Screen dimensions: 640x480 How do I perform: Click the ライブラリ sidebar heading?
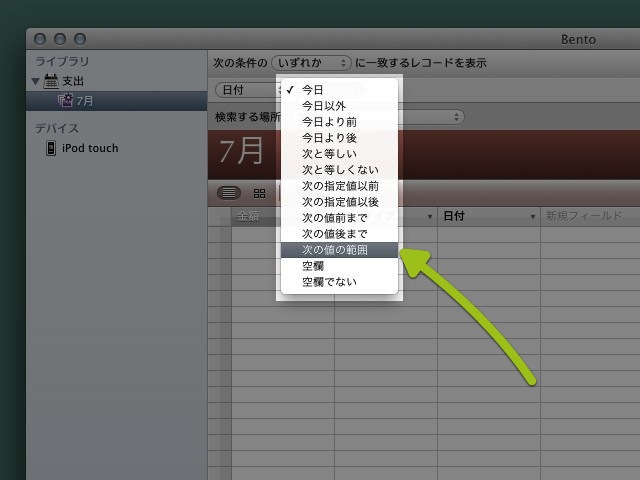[62, 61]
